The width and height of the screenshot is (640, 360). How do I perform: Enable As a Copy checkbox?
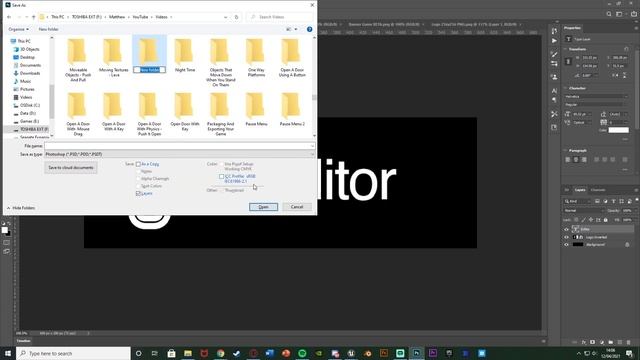138,164
